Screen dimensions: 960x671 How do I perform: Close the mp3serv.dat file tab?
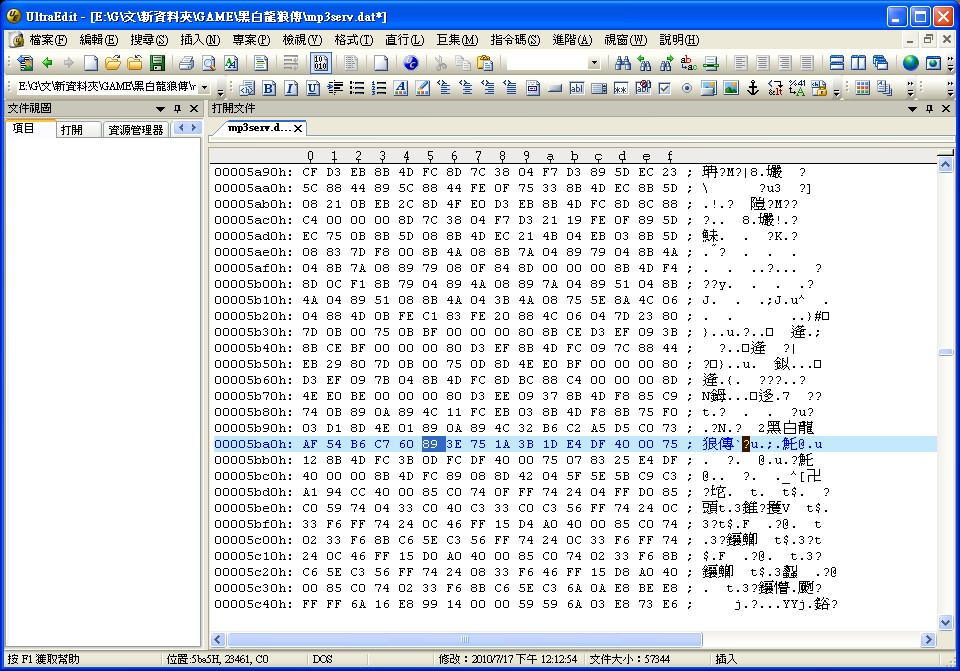(x=298, y=129)
